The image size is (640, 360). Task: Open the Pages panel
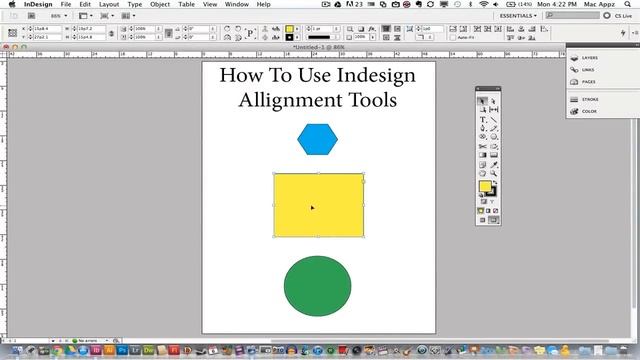(583, 82)
